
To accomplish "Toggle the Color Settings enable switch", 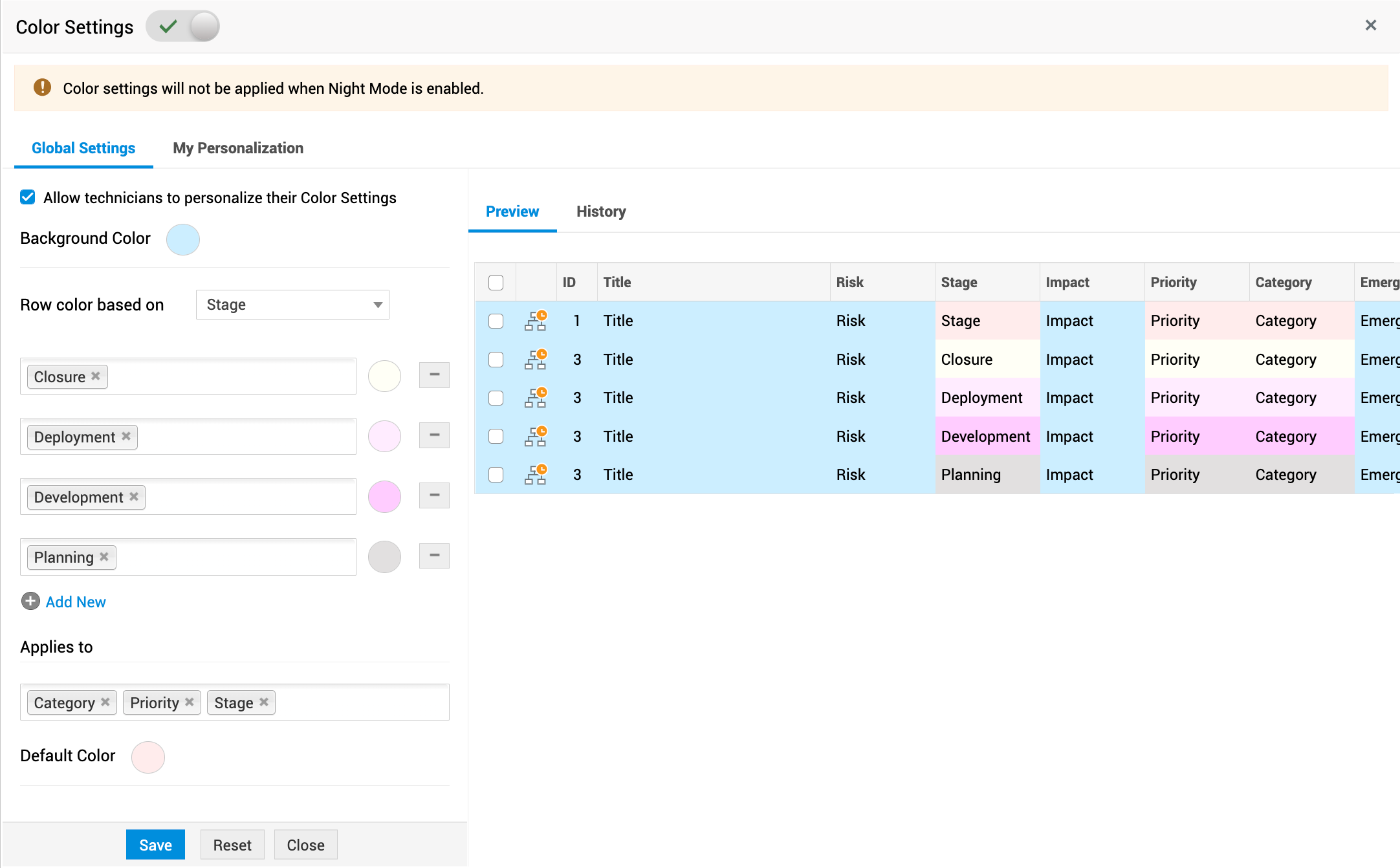I will coord(183,27).
